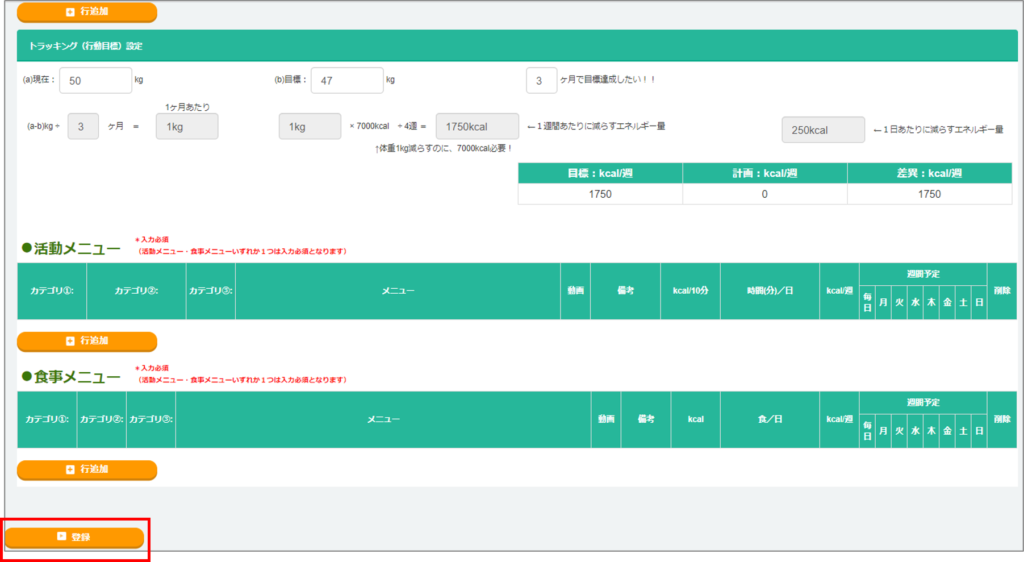Click the 1kg per-month result field
Viewport: 1024px width, 562px height.
coord(187,127)
